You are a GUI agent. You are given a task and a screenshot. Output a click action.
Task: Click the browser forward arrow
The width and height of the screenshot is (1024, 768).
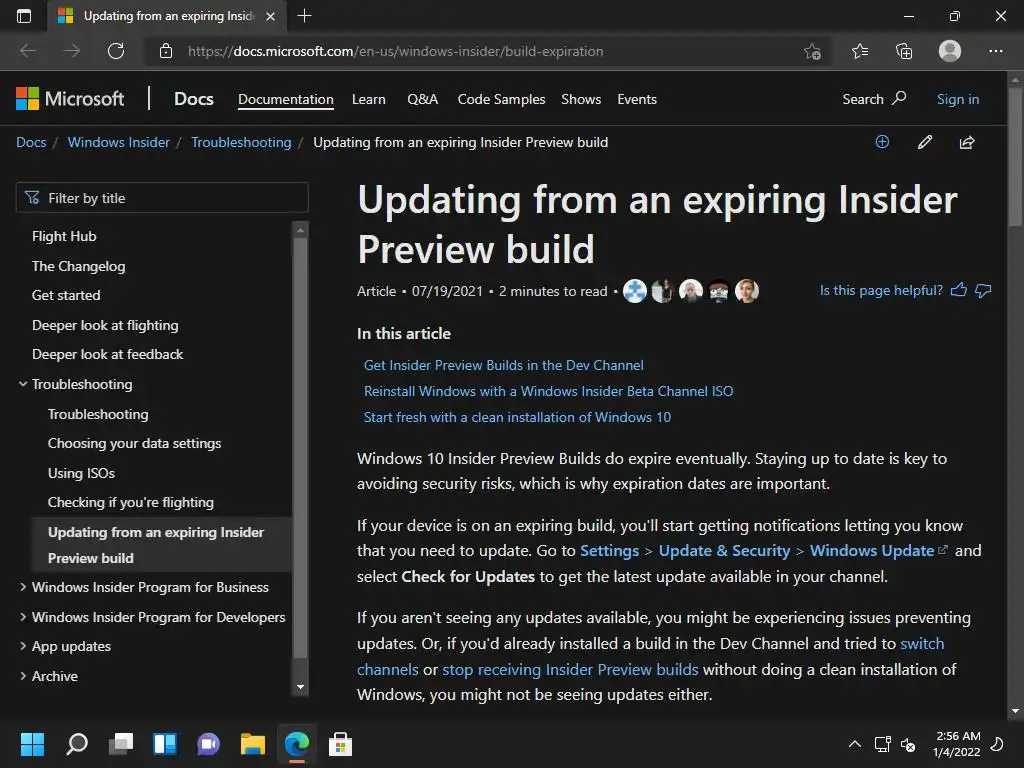tap(72, 51)
